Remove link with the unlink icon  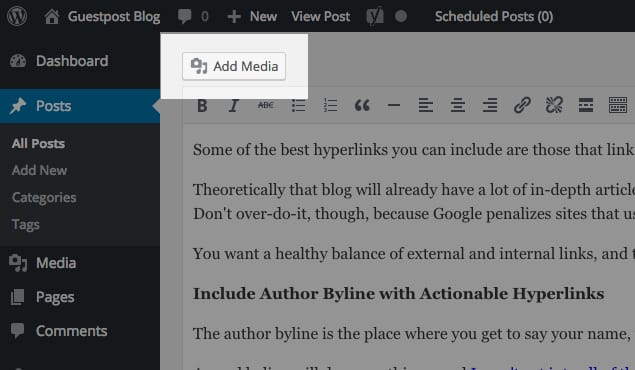point(554,105)
